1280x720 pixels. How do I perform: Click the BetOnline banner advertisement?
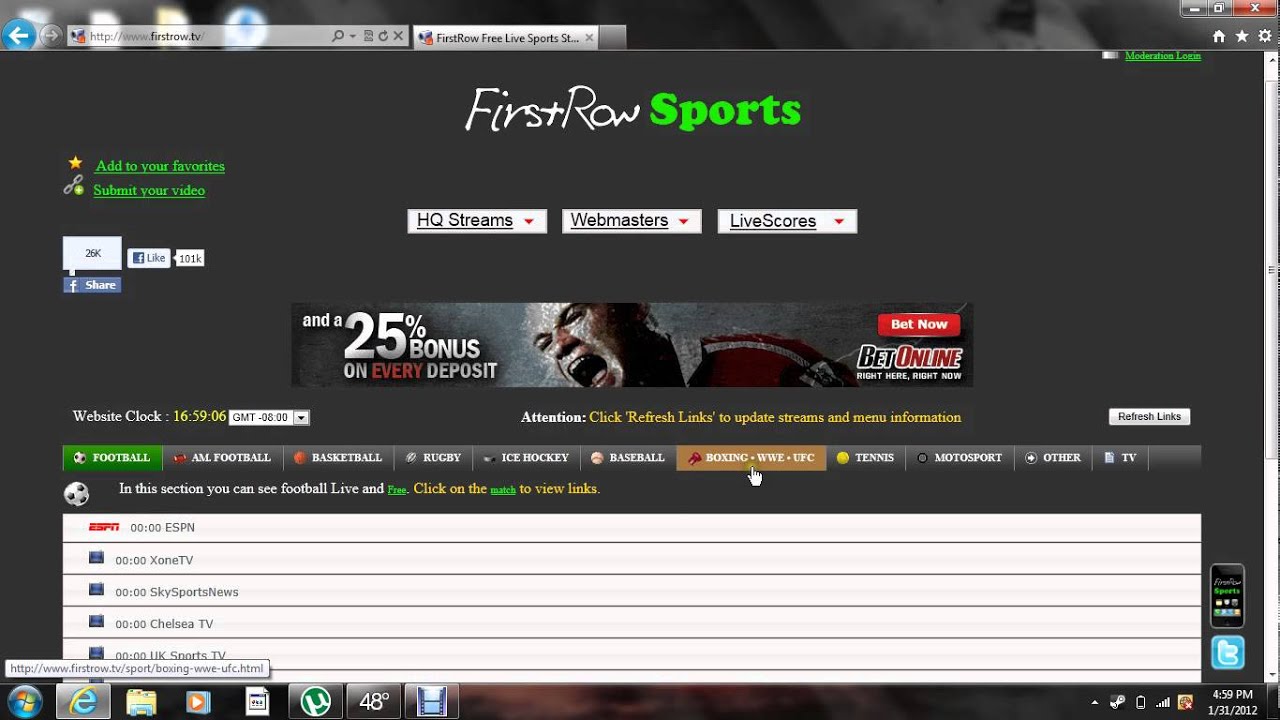[x=632, y=345]
